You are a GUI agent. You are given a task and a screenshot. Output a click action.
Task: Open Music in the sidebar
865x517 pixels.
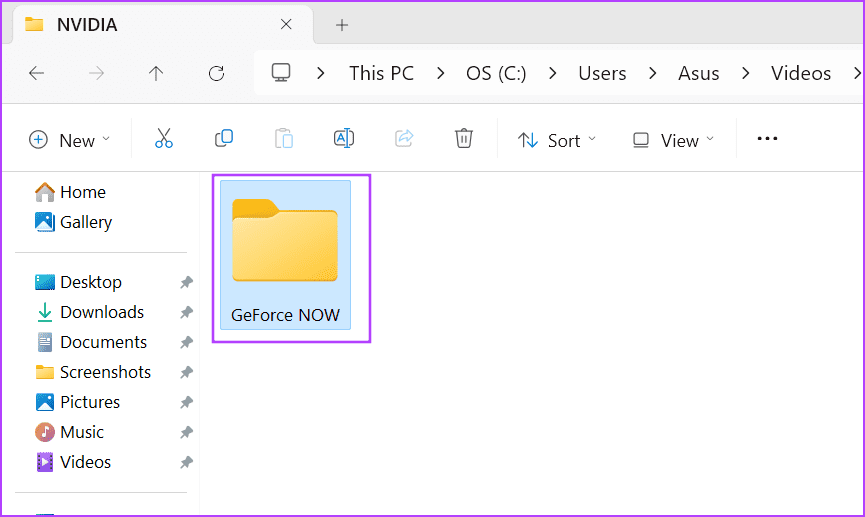tap(69, 432)
